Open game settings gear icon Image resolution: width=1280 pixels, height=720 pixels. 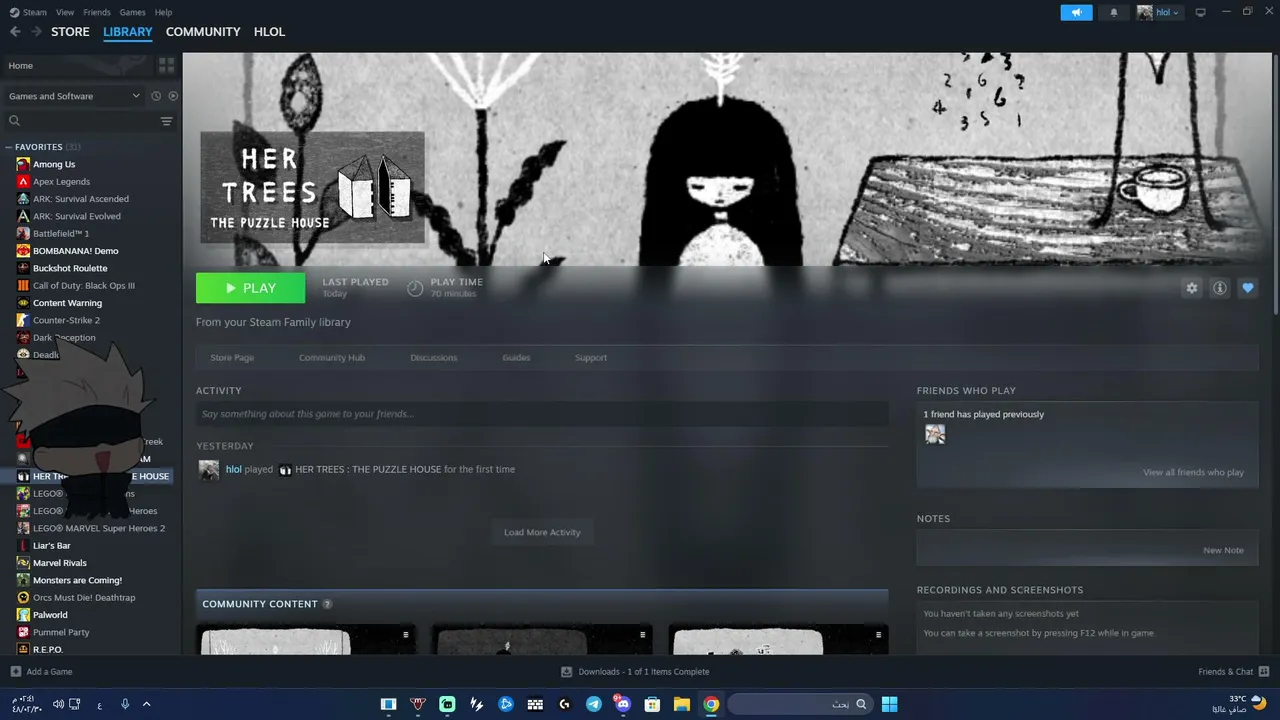pos(1191,288)
